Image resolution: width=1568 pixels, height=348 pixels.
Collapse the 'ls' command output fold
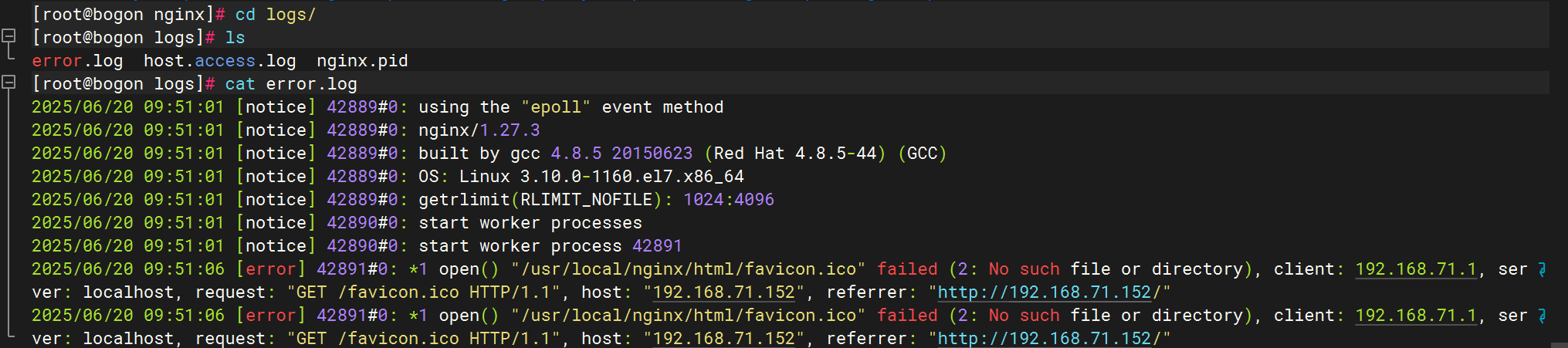tap(9, 35)
